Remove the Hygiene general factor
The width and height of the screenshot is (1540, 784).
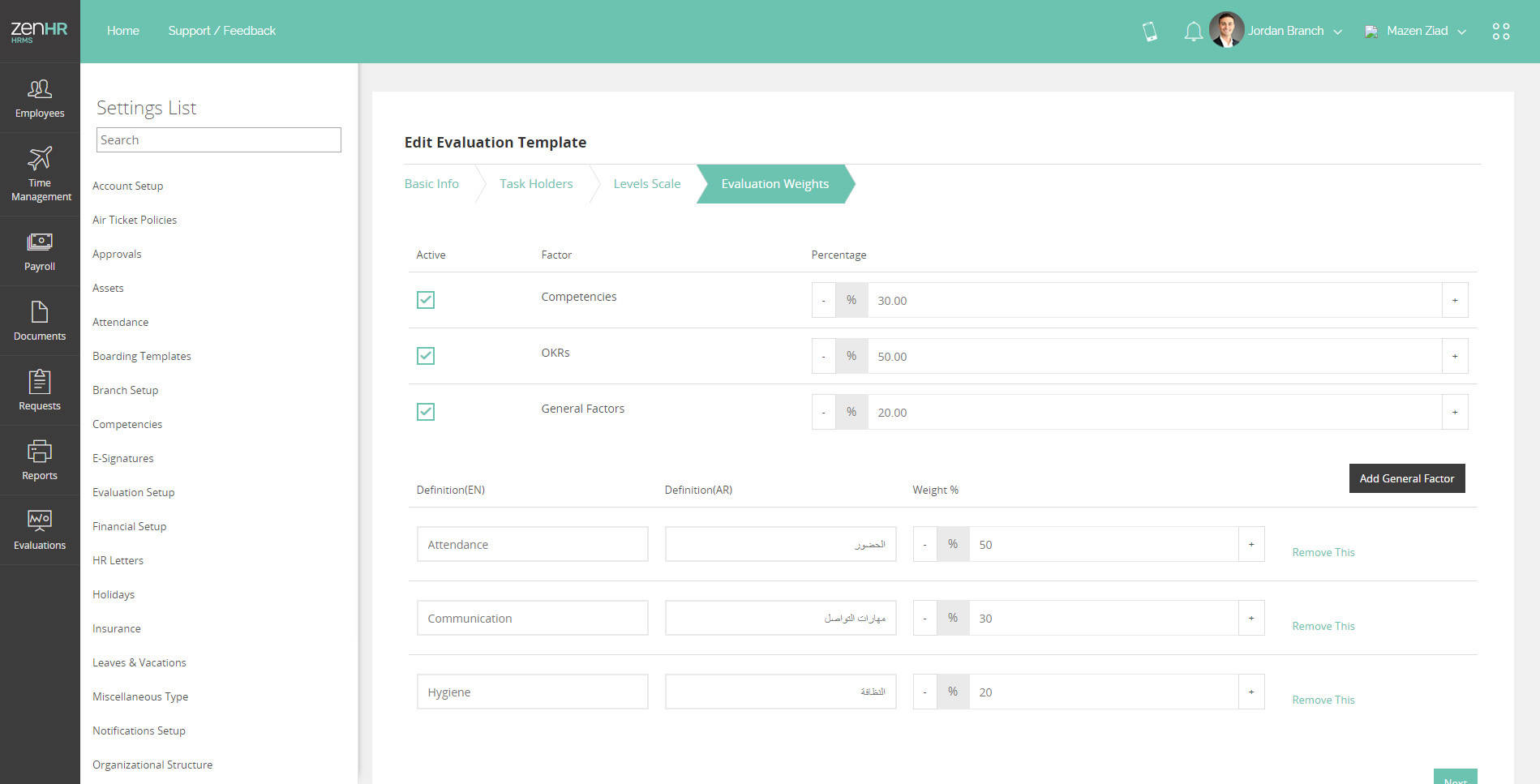coord(1323,700)
